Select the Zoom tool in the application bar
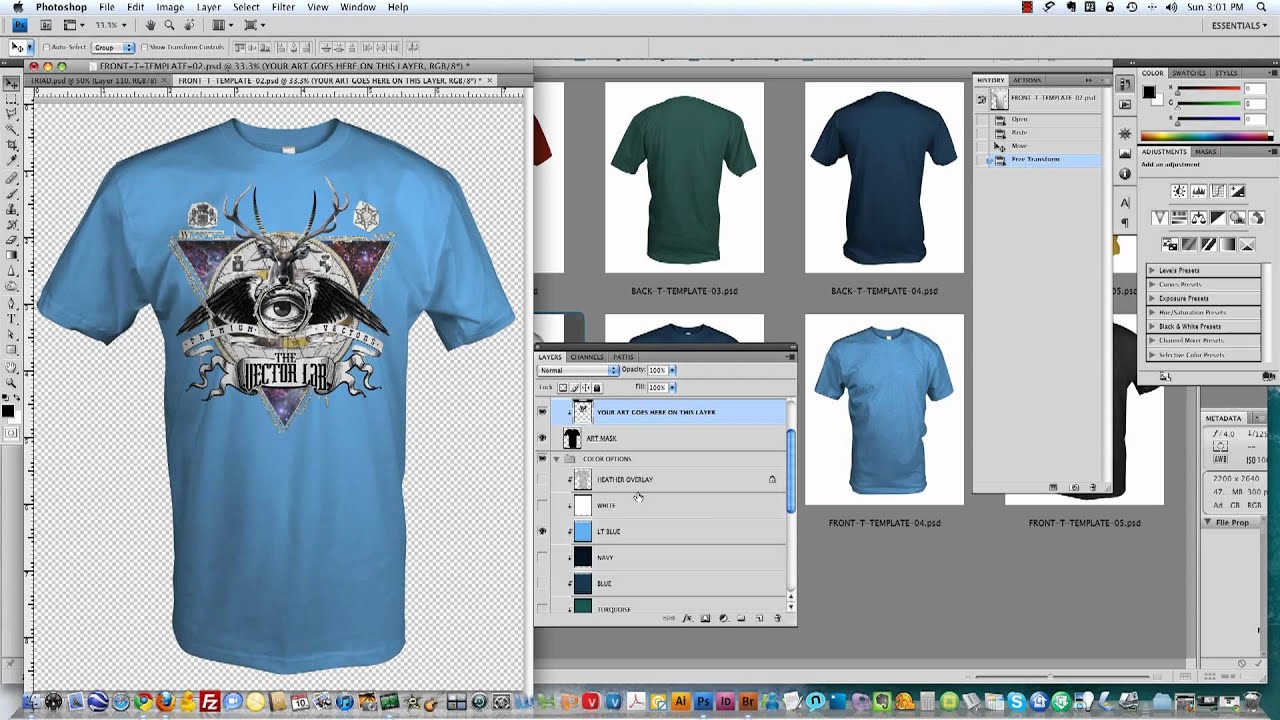The image size is (1280, 720). [170, 24]
